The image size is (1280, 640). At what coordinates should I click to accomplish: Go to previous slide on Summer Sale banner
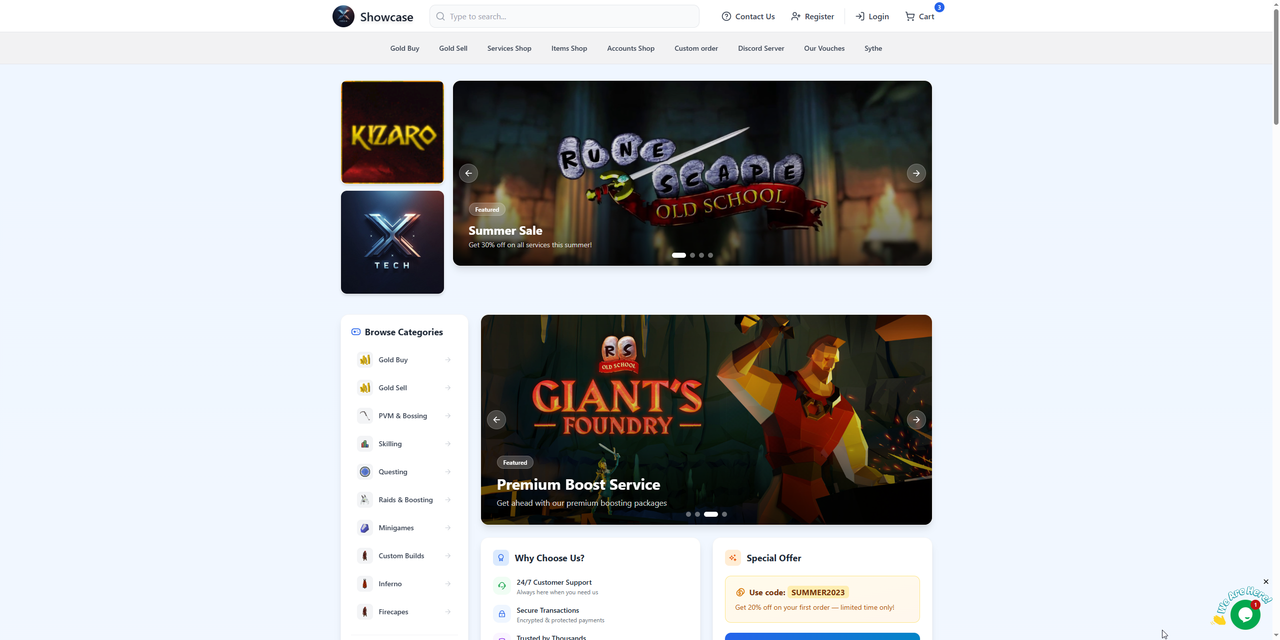click(x=468, y=173)
